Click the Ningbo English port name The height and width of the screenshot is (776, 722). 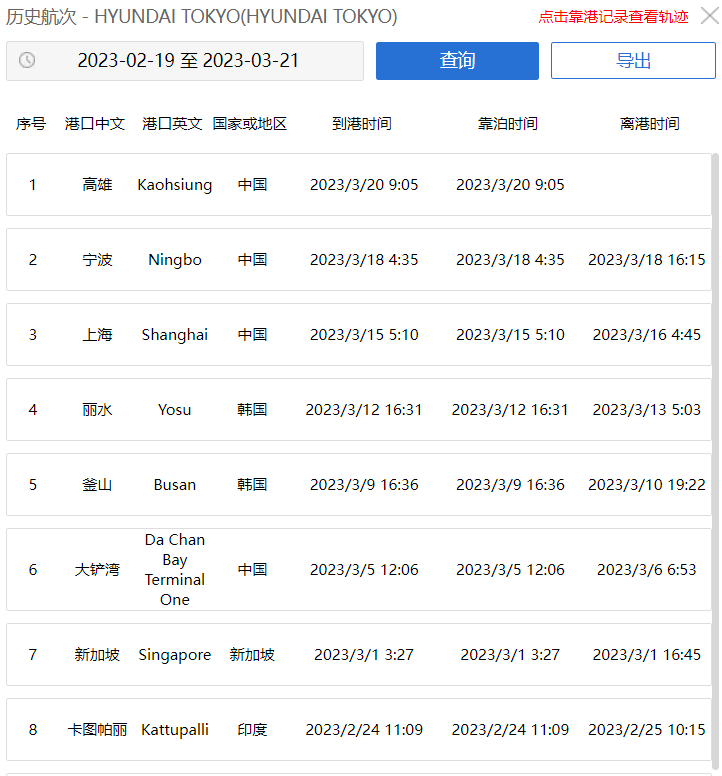point(175,260)
